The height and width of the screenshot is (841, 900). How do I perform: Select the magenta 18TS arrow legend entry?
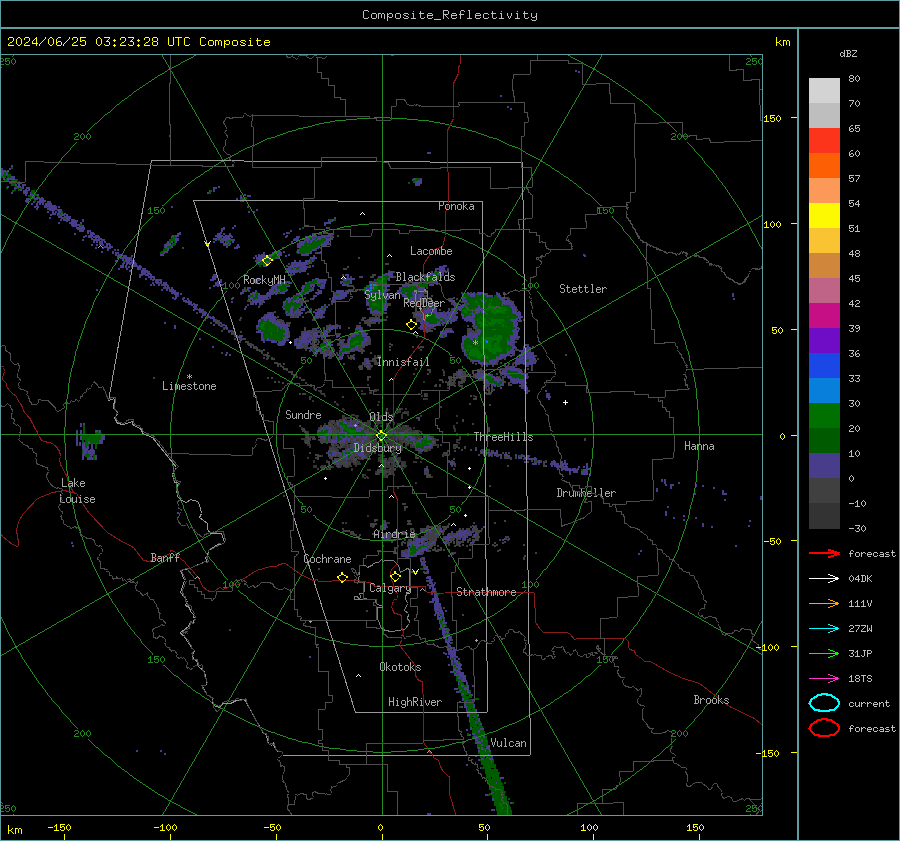[824, 679]
